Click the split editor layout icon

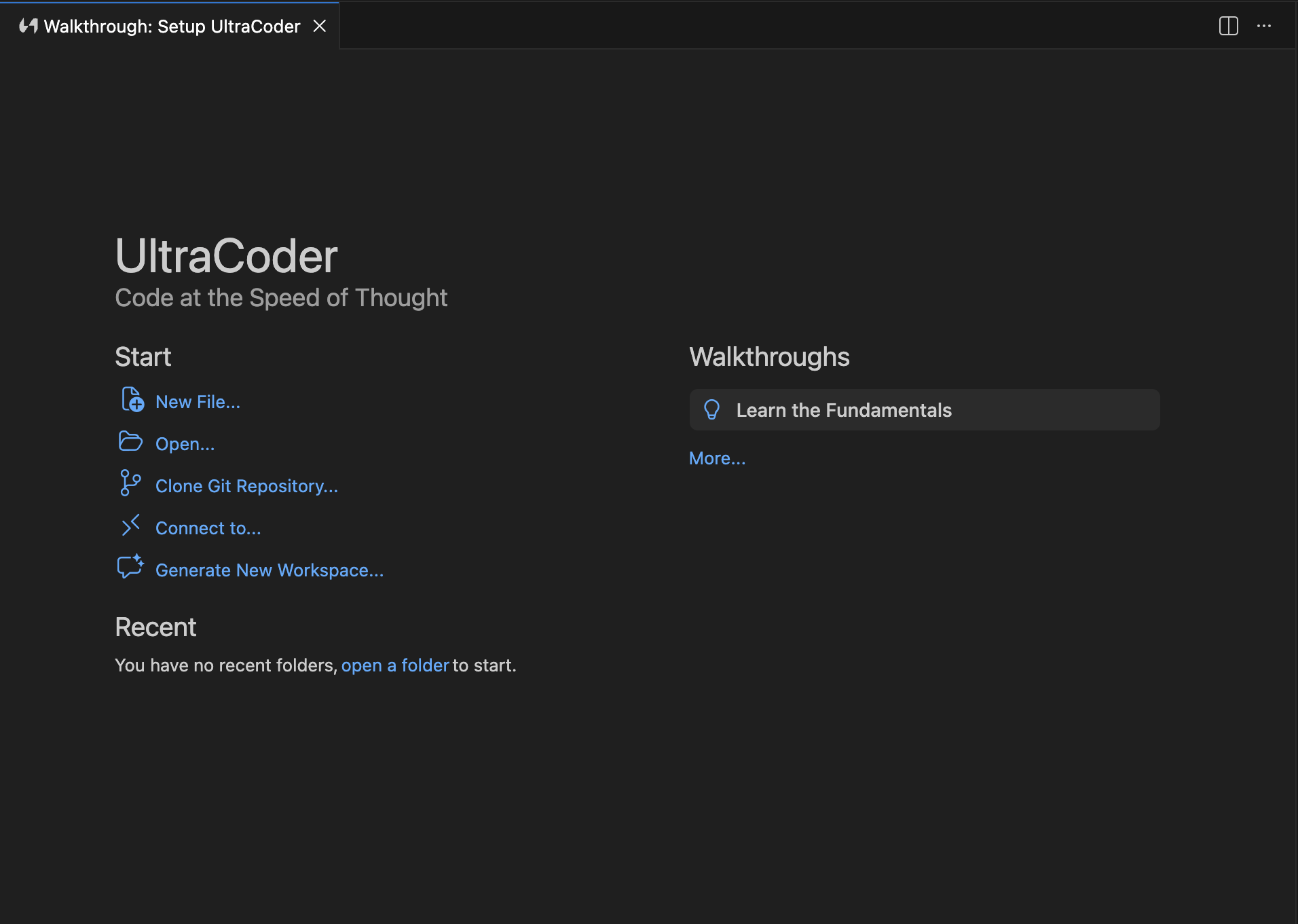[1228, 26]
